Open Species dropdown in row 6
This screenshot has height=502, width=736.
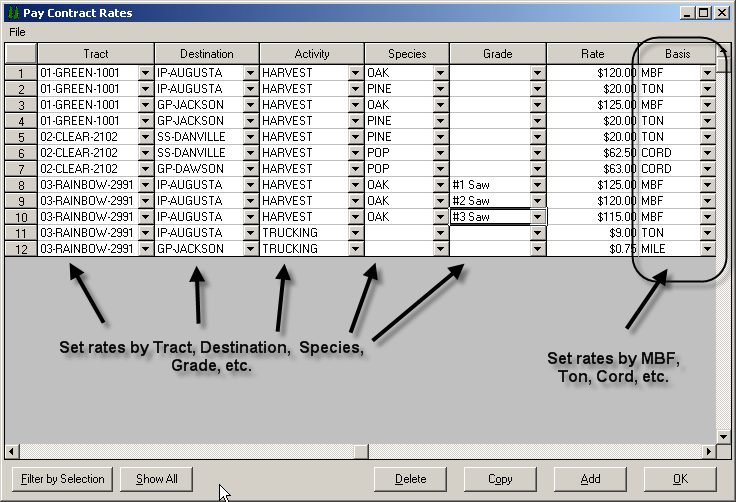[440, 153]
